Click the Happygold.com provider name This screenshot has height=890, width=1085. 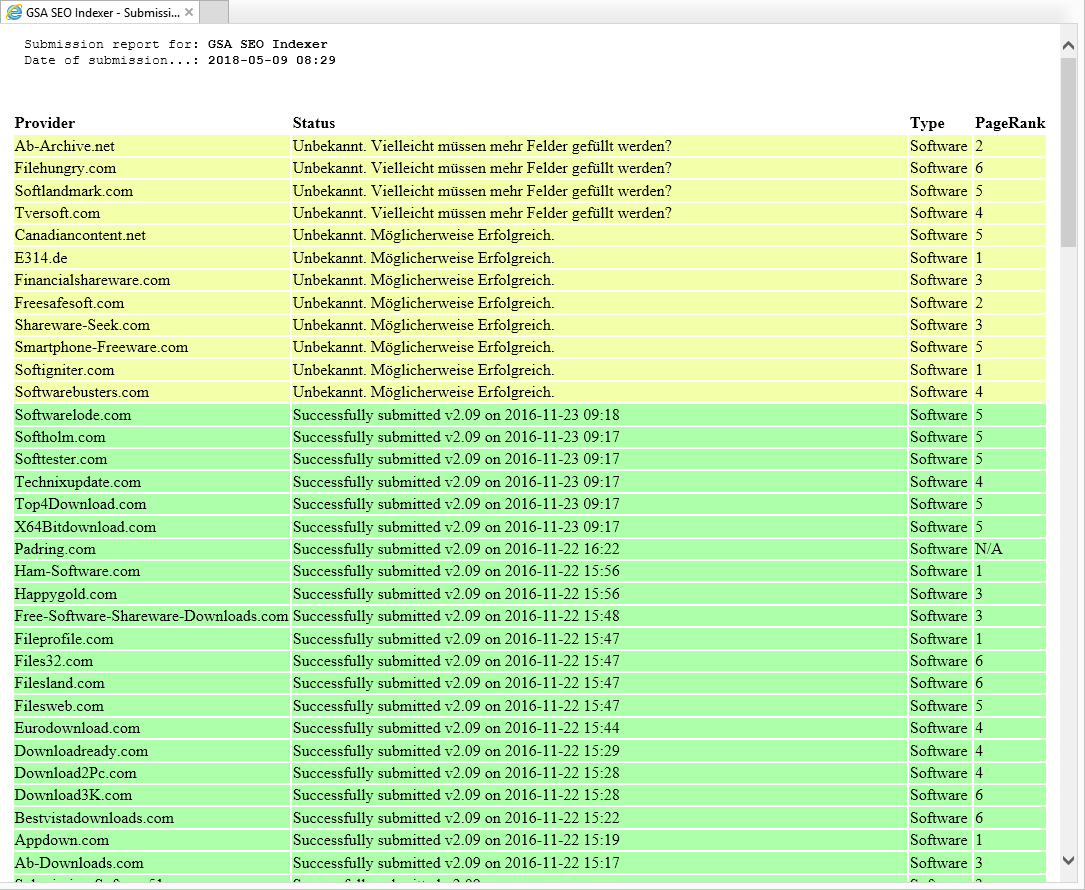click(x=66, y=594)
